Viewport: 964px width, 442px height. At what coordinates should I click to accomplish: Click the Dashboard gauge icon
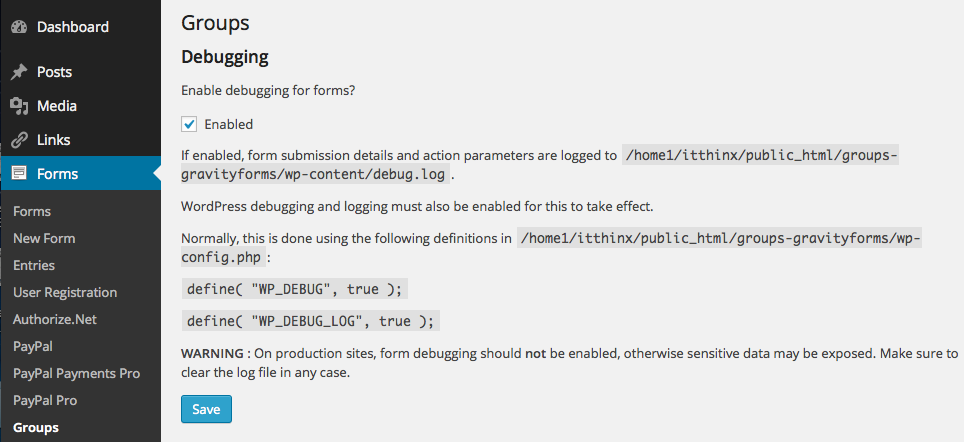click(x=19, y=27)
